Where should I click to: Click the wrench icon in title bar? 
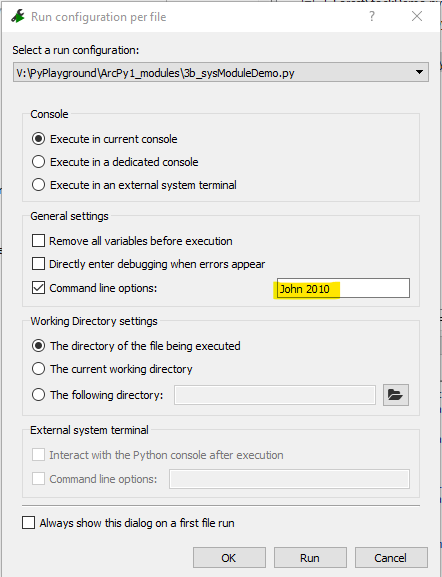(x=17, y=16)
